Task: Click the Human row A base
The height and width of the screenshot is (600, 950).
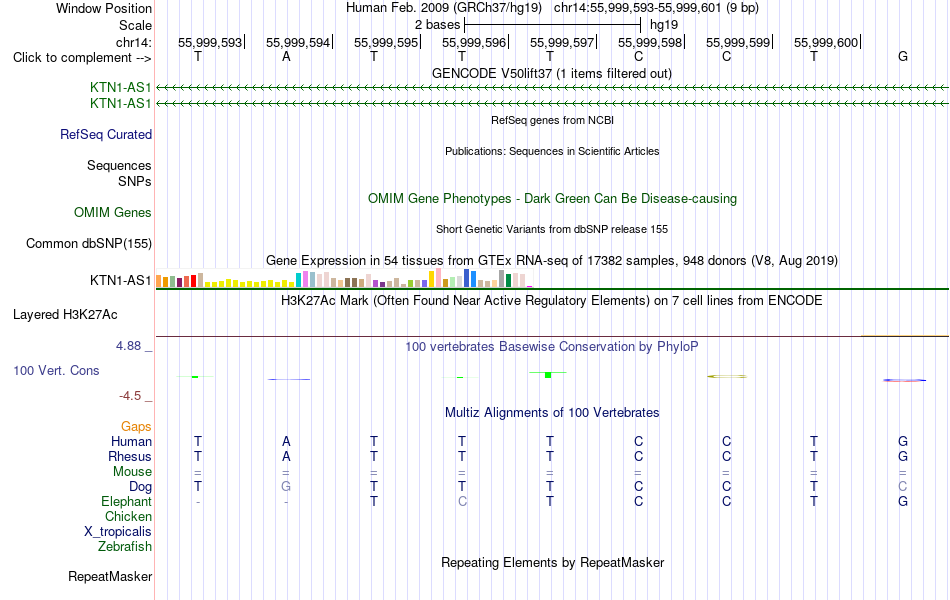Action: 286,441
